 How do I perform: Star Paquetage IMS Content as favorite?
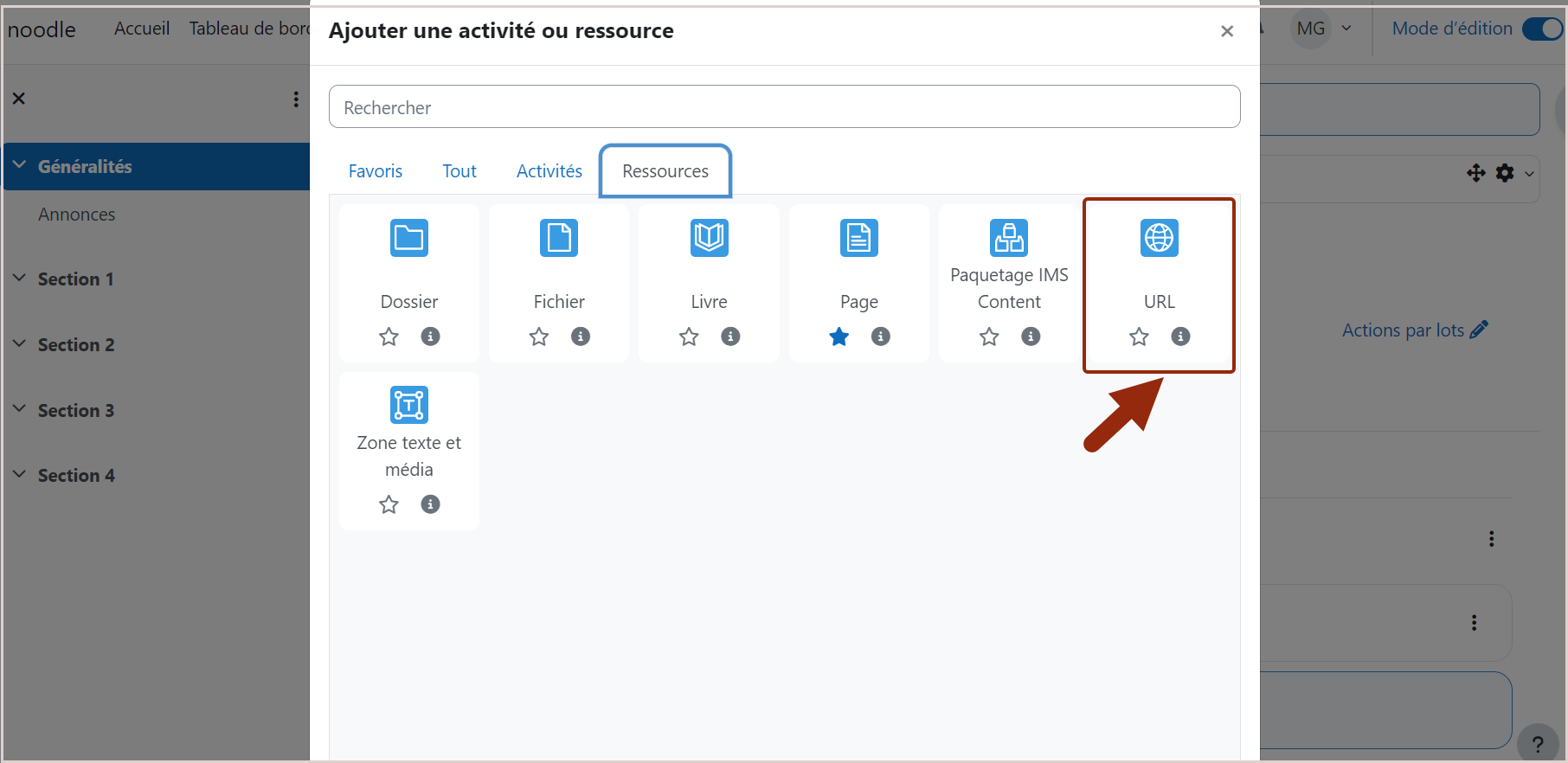point(989,337)
